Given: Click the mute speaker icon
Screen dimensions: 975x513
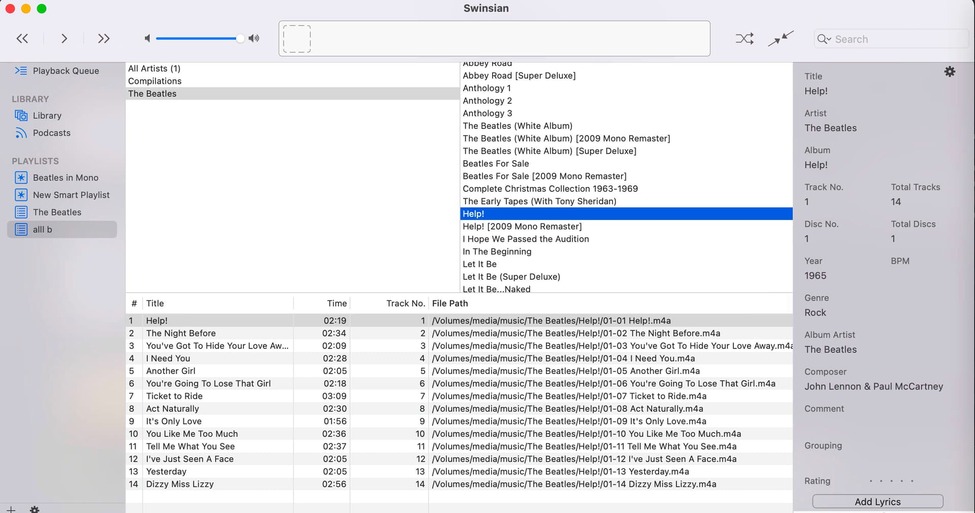Looking at the screenshot, I should [147, 39].
